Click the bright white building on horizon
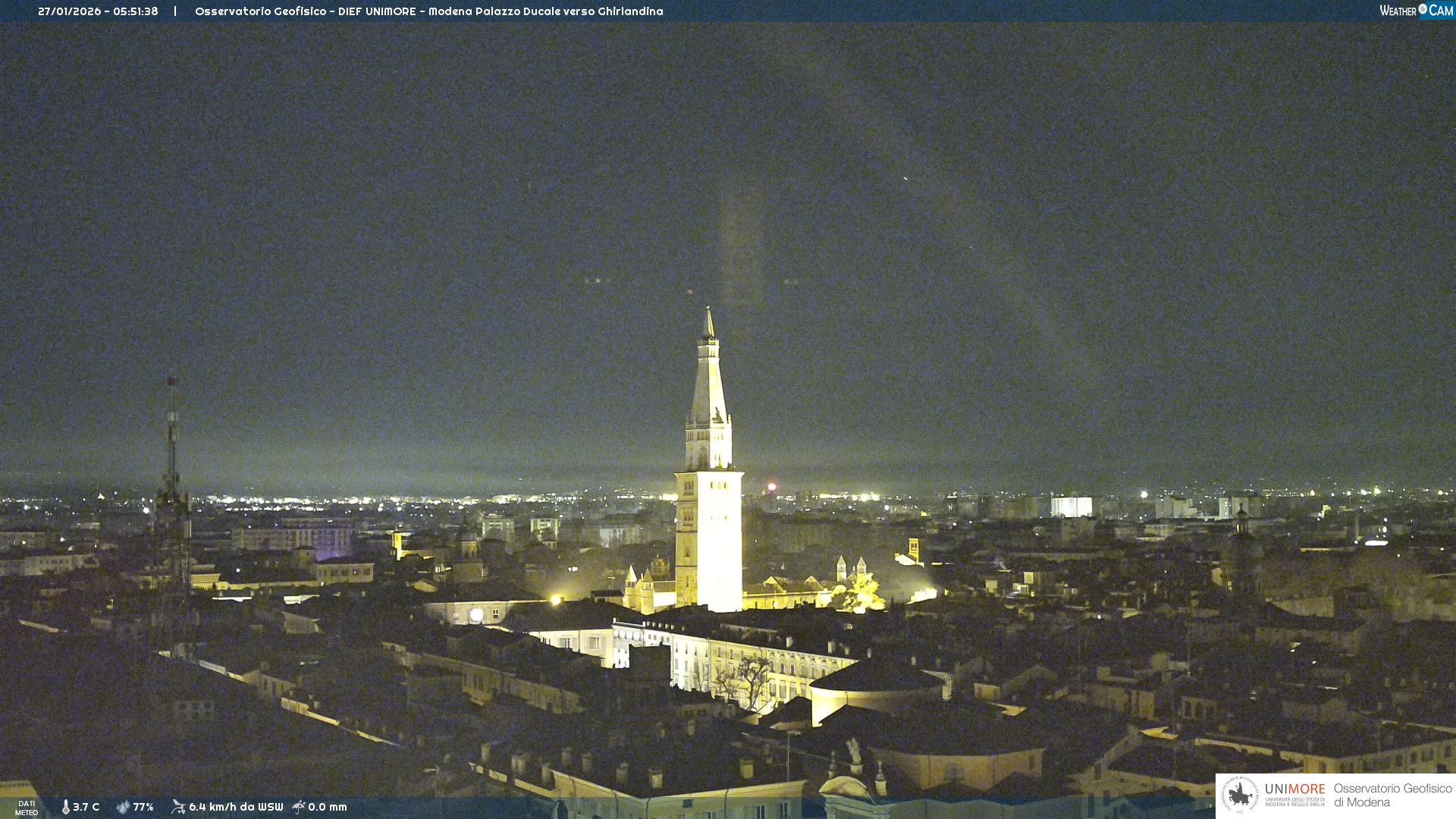Image resolution: width=1456 pixels, height=819 pixels. coord(1071,507)
